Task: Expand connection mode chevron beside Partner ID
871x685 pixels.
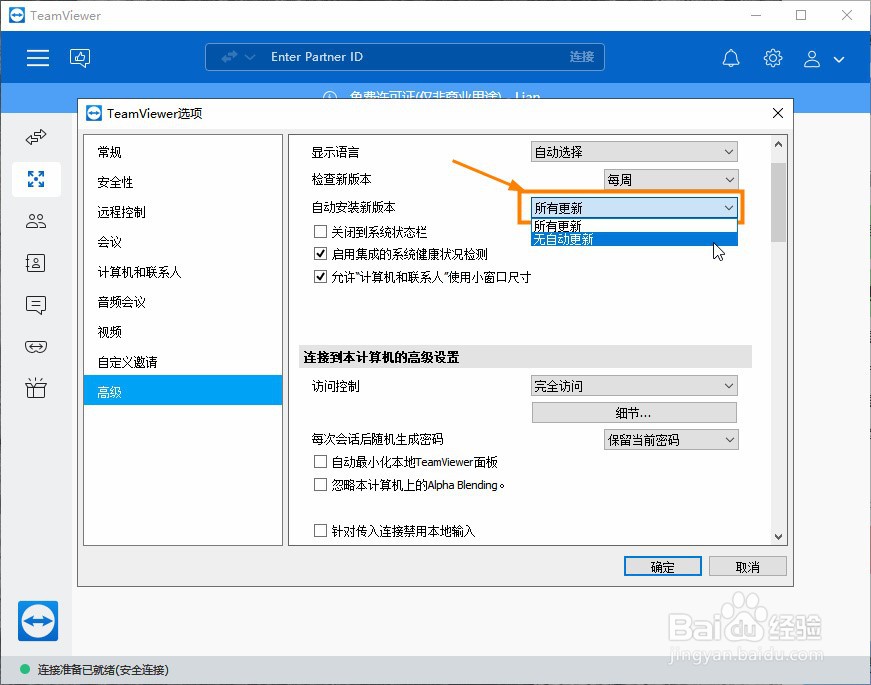Action: pyautogui.click(x=250, y=57)
